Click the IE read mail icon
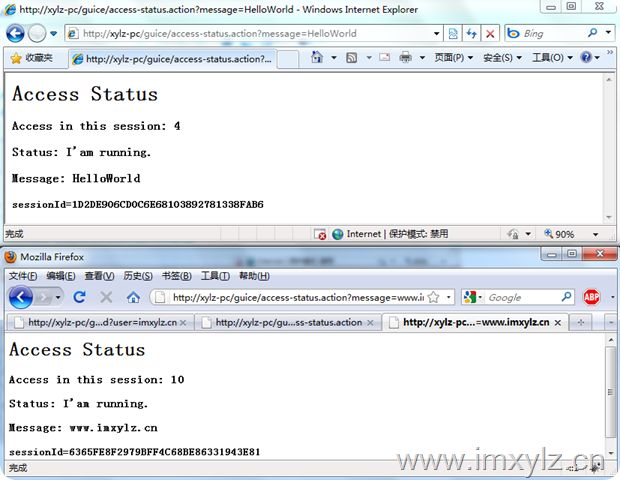Image resolution: width=620 pixels, height=480 pixels. (384, 58)
